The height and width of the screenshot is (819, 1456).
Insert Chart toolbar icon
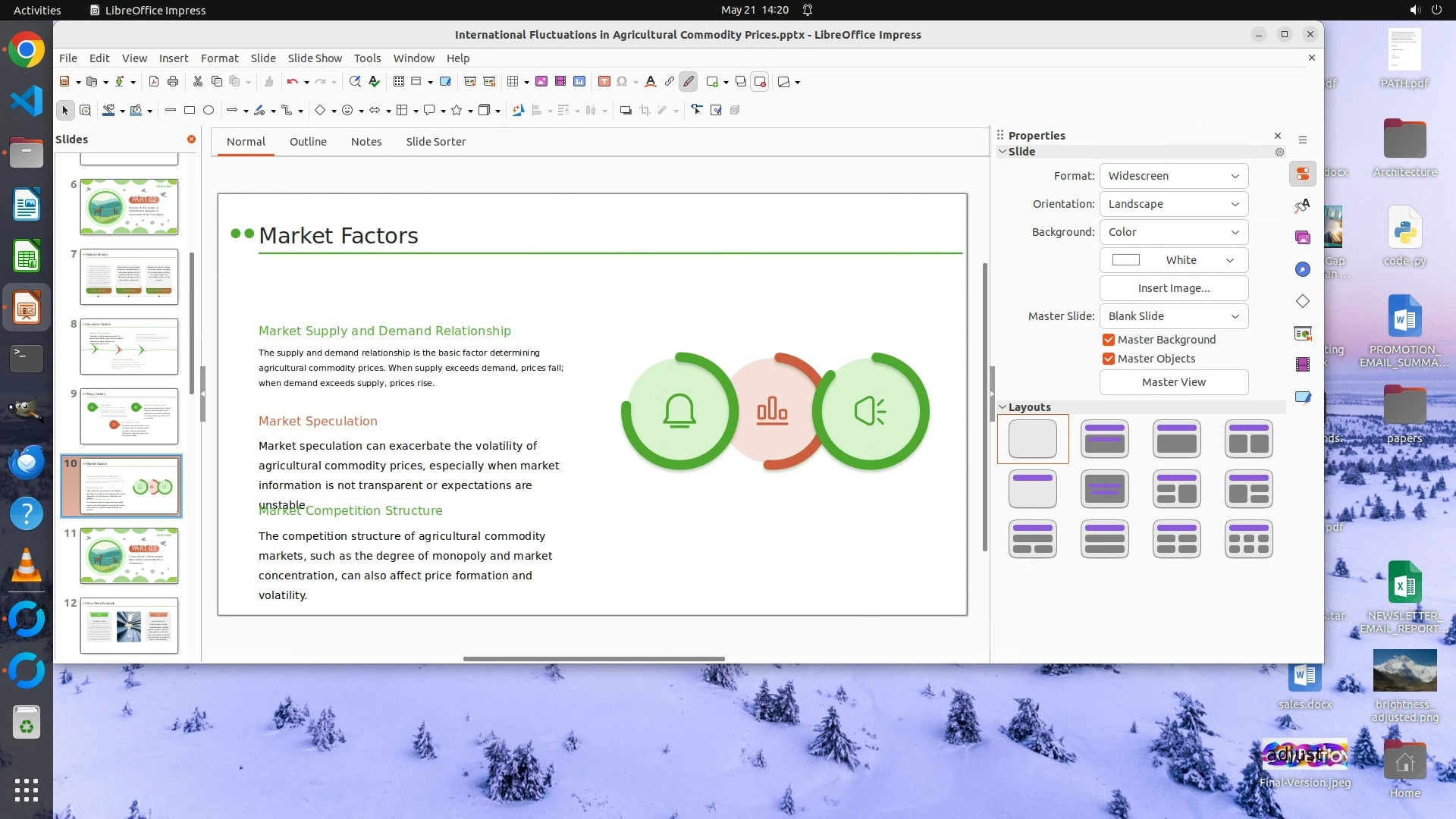[x=579, y=82]
